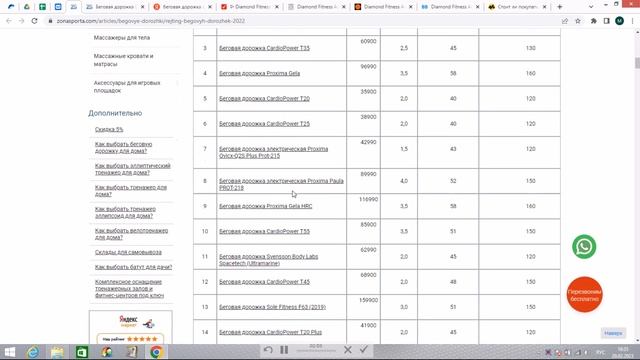Open CardioPower T25 treadmill link
The width and height of the screenshot is (640, 360).
point(264,124)
